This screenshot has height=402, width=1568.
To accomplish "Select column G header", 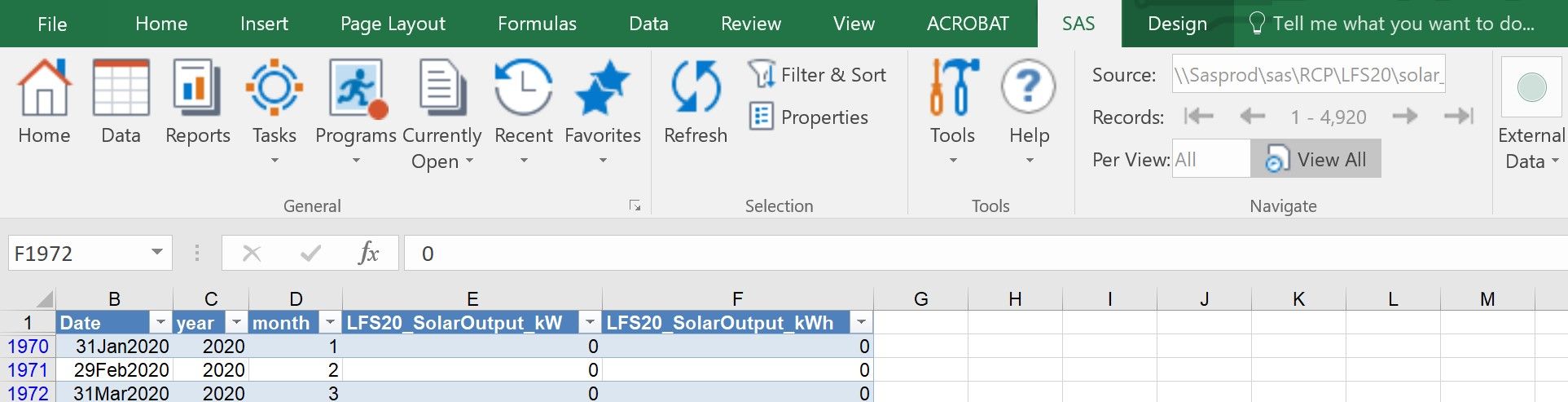I will [x=921, y=299].
